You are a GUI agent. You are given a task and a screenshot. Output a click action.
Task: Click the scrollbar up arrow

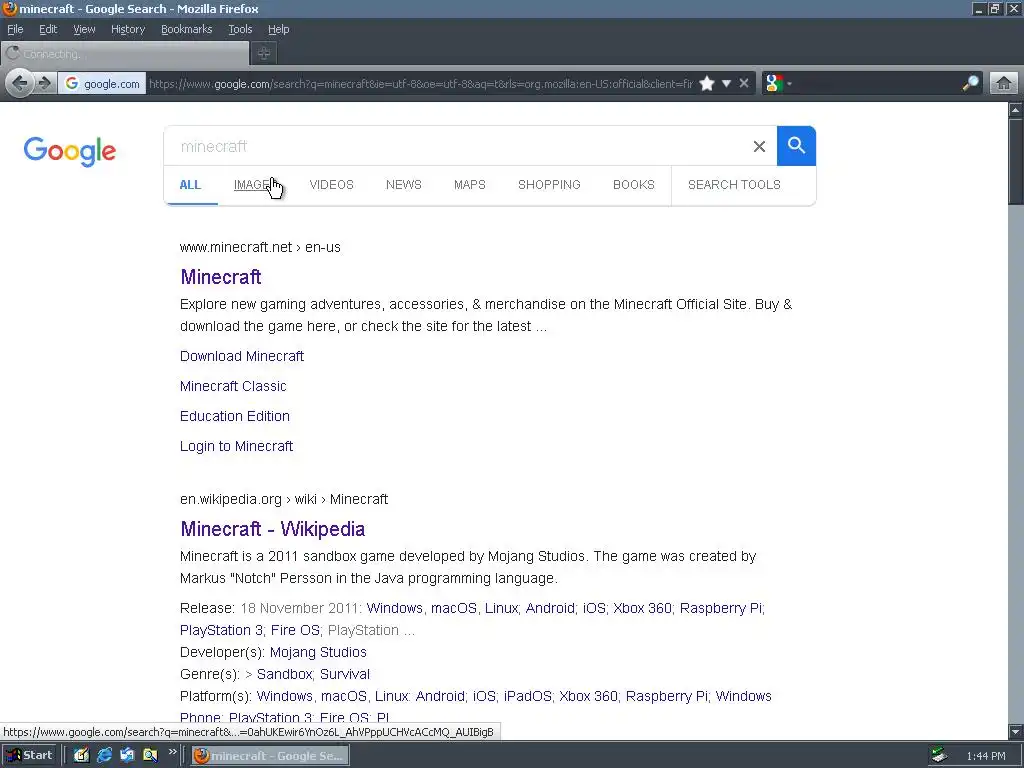click(x=1016, y=110)
